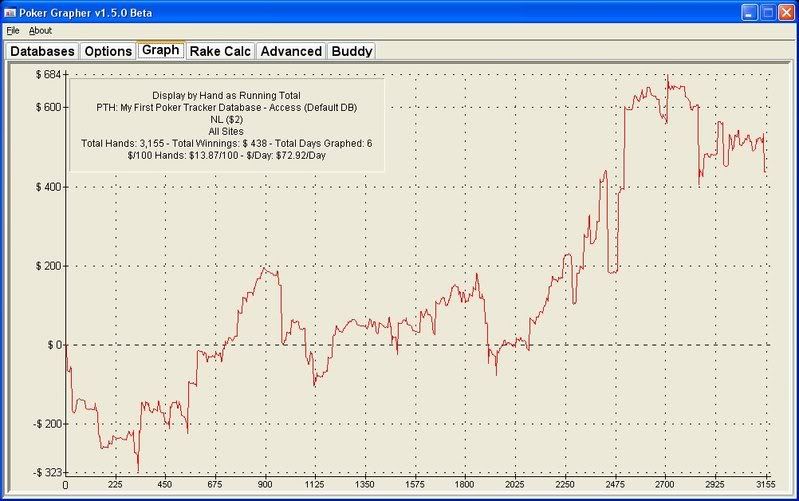This screenshot has width=799, height=501.
Task: Open the File menu
Action: click(13, 31)
